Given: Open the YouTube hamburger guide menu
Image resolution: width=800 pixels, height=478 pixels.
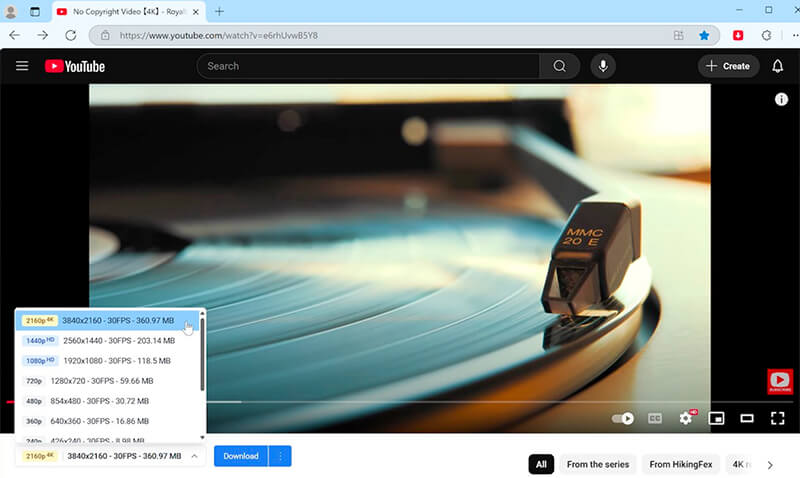Looking at the screenshot, I should [x=22, y=66].
